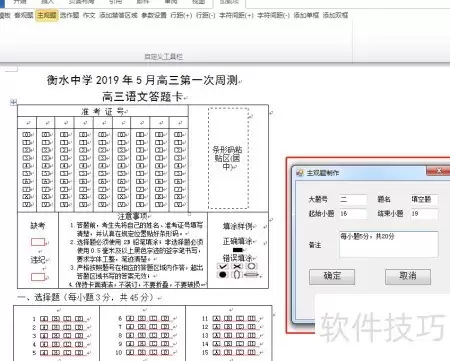
Task: Choose 添加禁答区域 in the toolbar
Action: pyautogui.click(x=118, y=15)
